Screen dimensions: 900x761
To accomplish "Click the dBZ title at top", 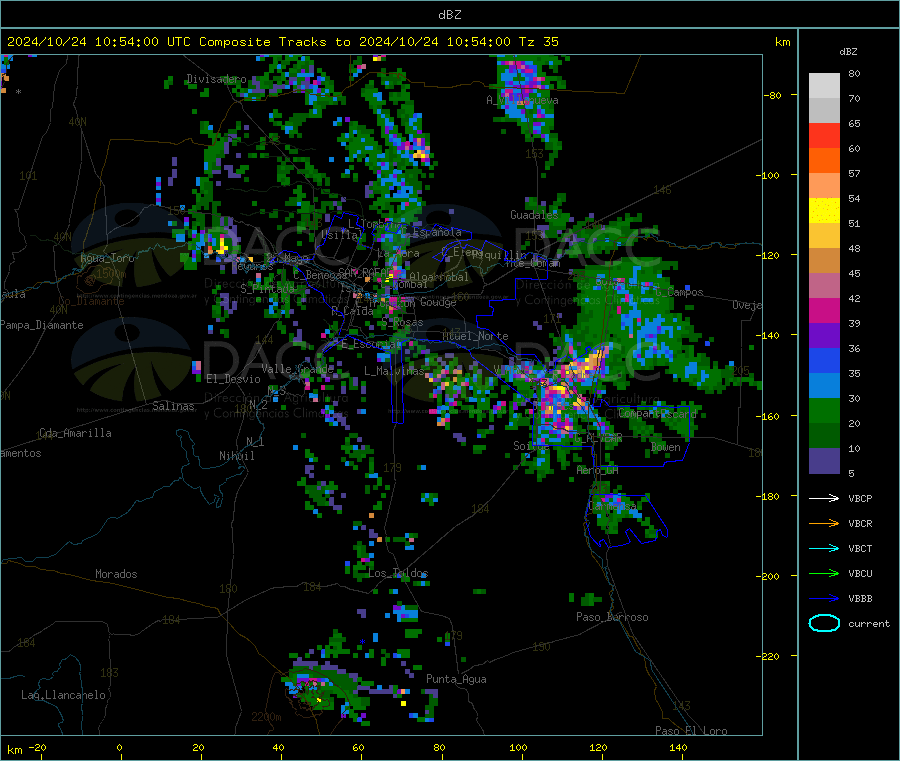I will point(449,14).
